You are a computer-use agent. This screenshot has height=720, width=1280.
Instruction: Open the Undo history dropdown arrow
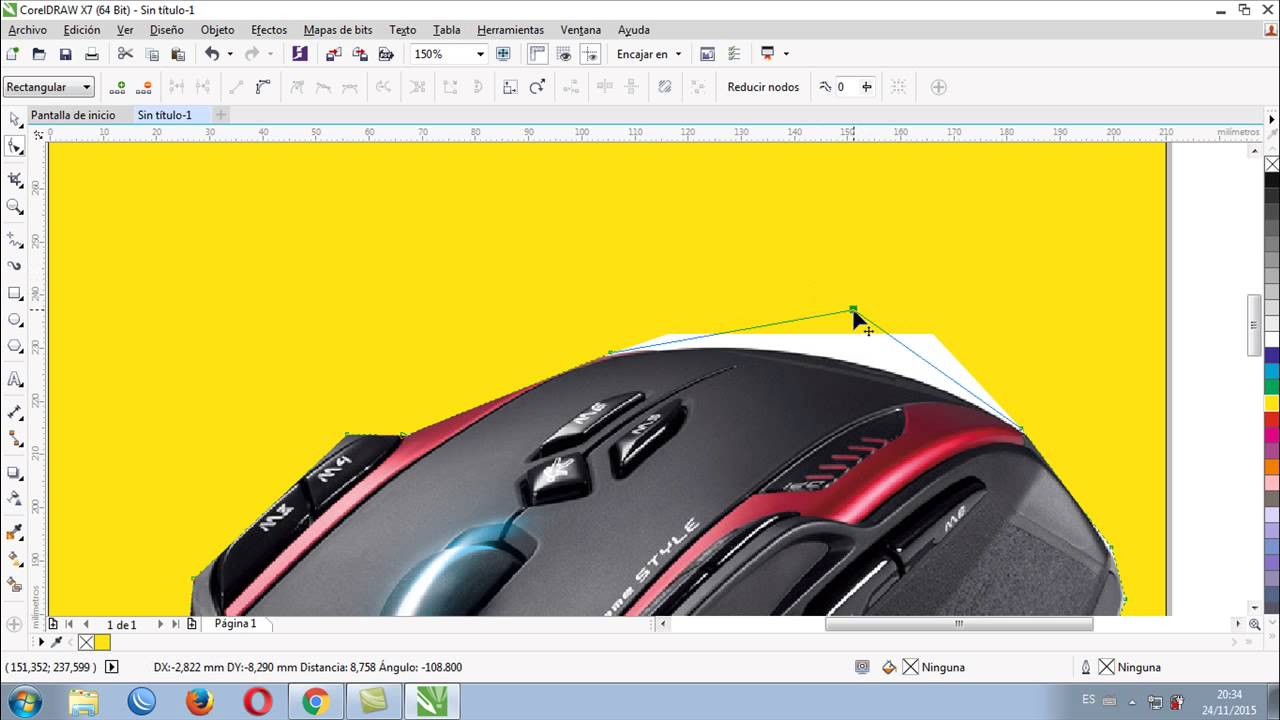230,54
